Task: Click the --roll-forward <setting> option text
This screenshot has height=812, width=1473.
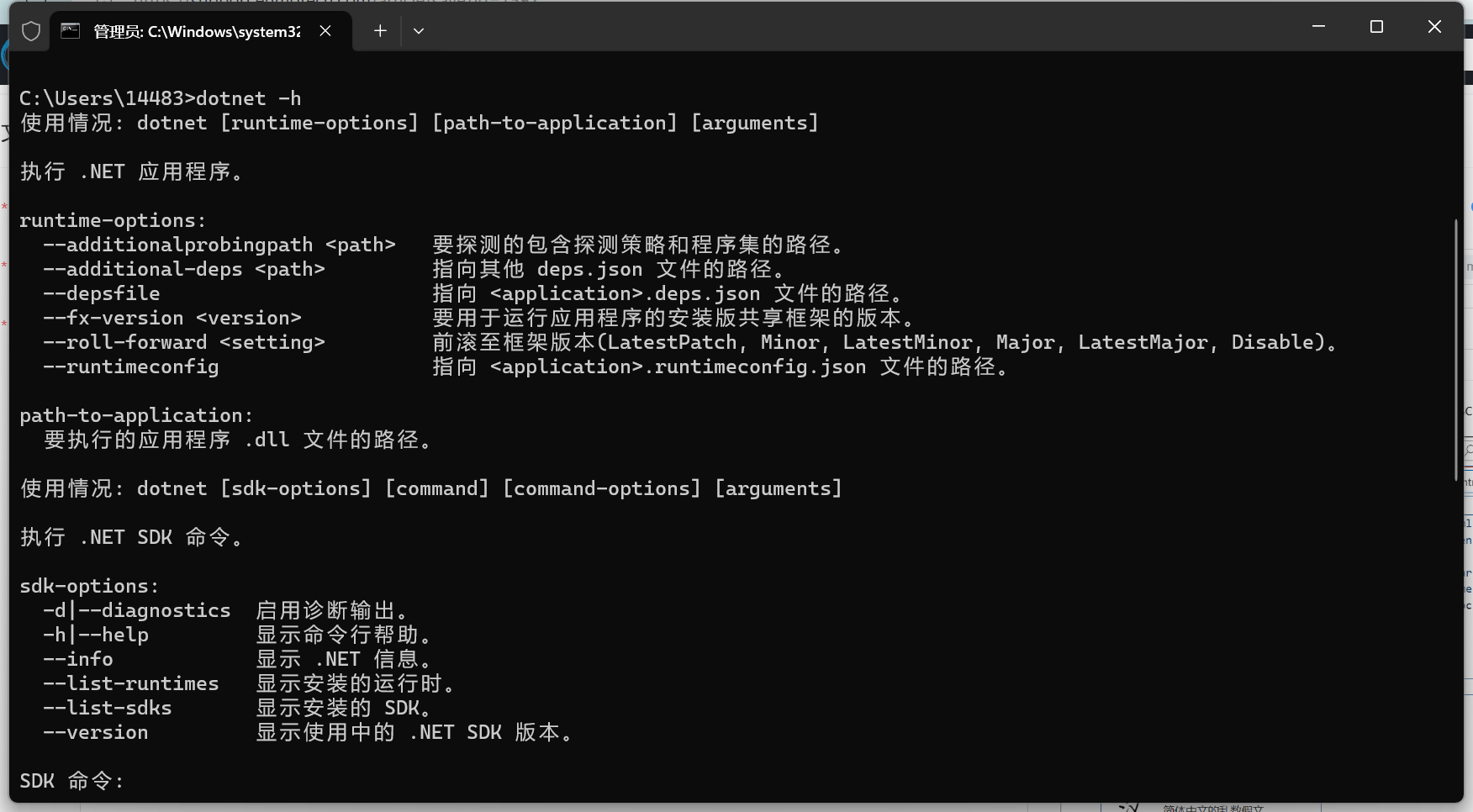Action: pyautogui.click(x=183, y=342)
